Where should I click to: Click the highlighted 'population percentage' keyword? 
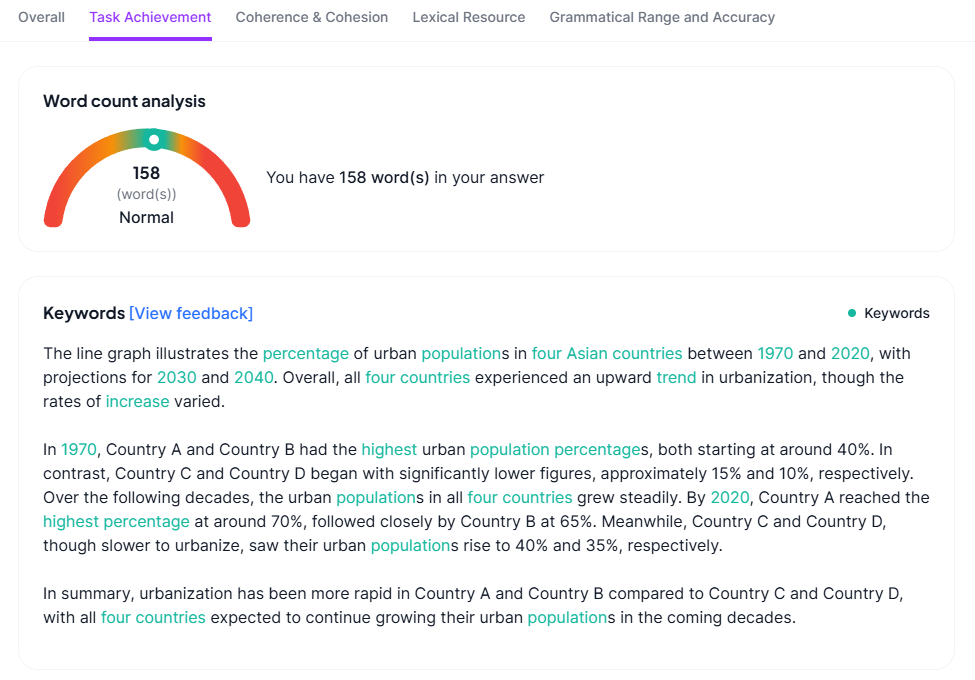(554, 449)
